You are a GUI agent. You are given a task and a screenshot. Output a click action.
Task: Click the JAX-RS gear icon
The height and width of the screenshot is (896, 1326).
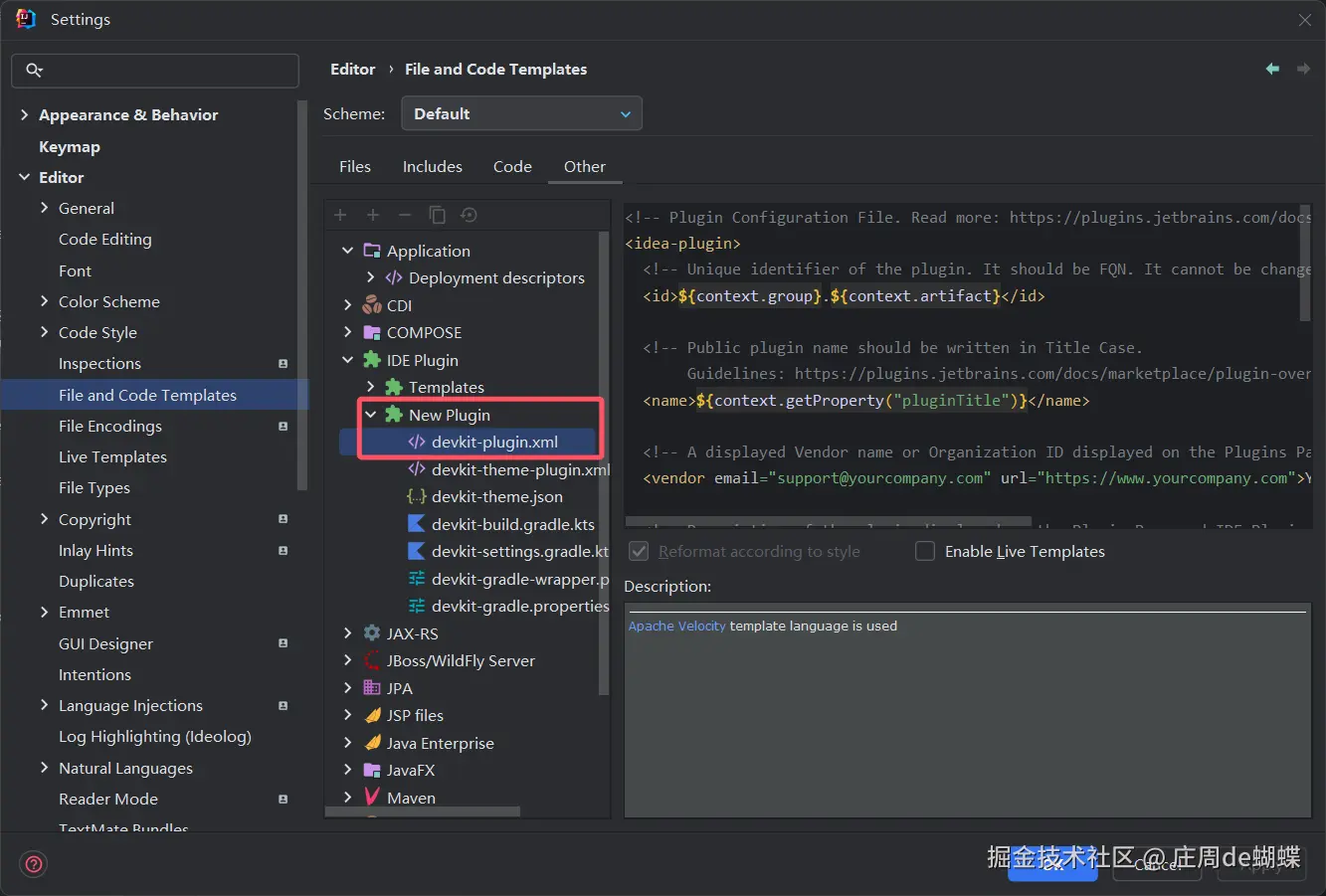click(372, 633)
